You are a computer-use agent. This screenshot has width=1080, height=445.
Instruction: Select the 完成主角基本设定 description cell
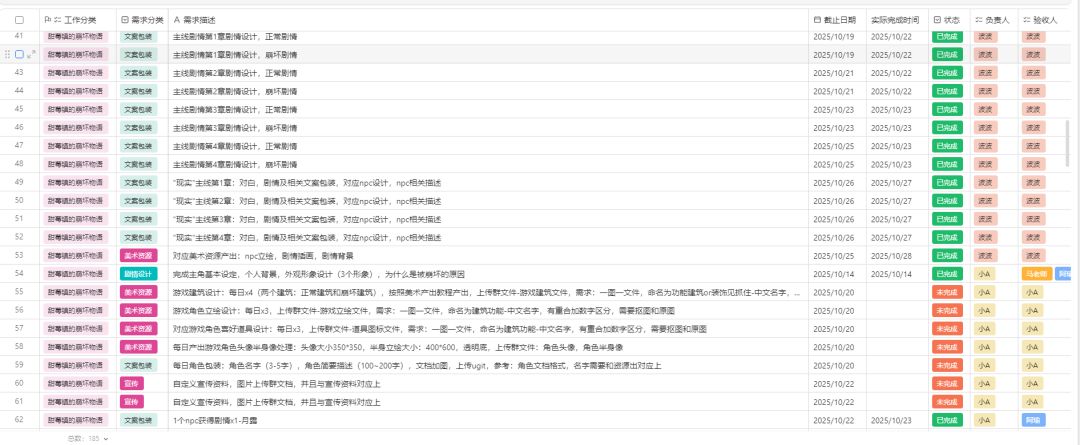(x=488, y=274)
